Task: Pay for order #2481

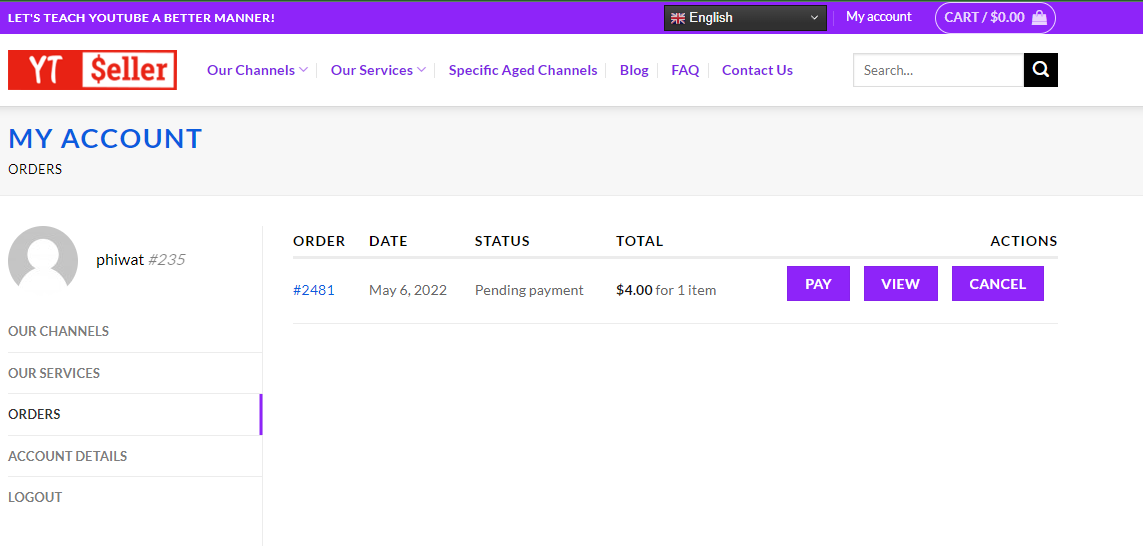Action: (818, 284)
